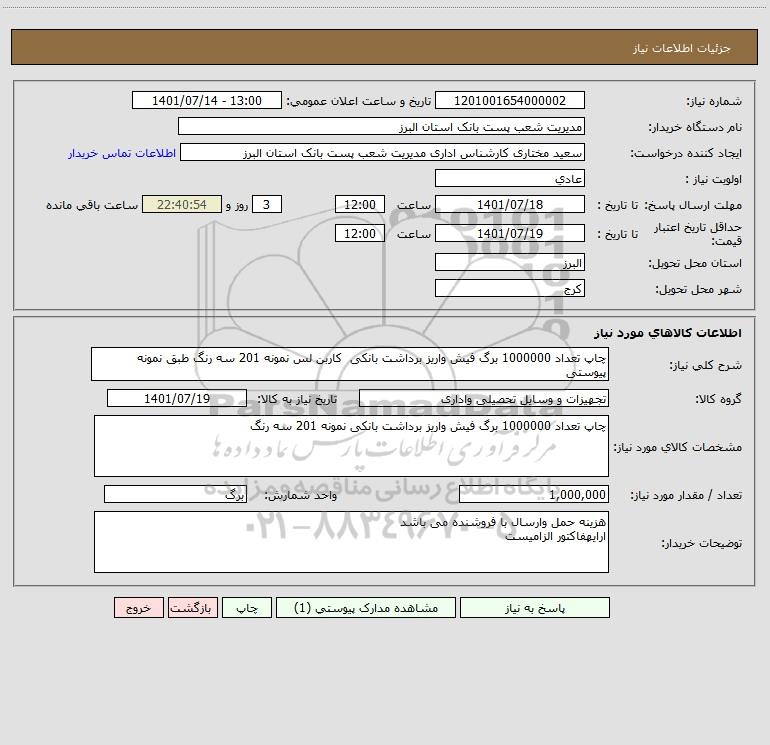The image size is (770, 745).
Task: Click the label گروه کالا
Action: pyautogui.click(x=718, y=399)
